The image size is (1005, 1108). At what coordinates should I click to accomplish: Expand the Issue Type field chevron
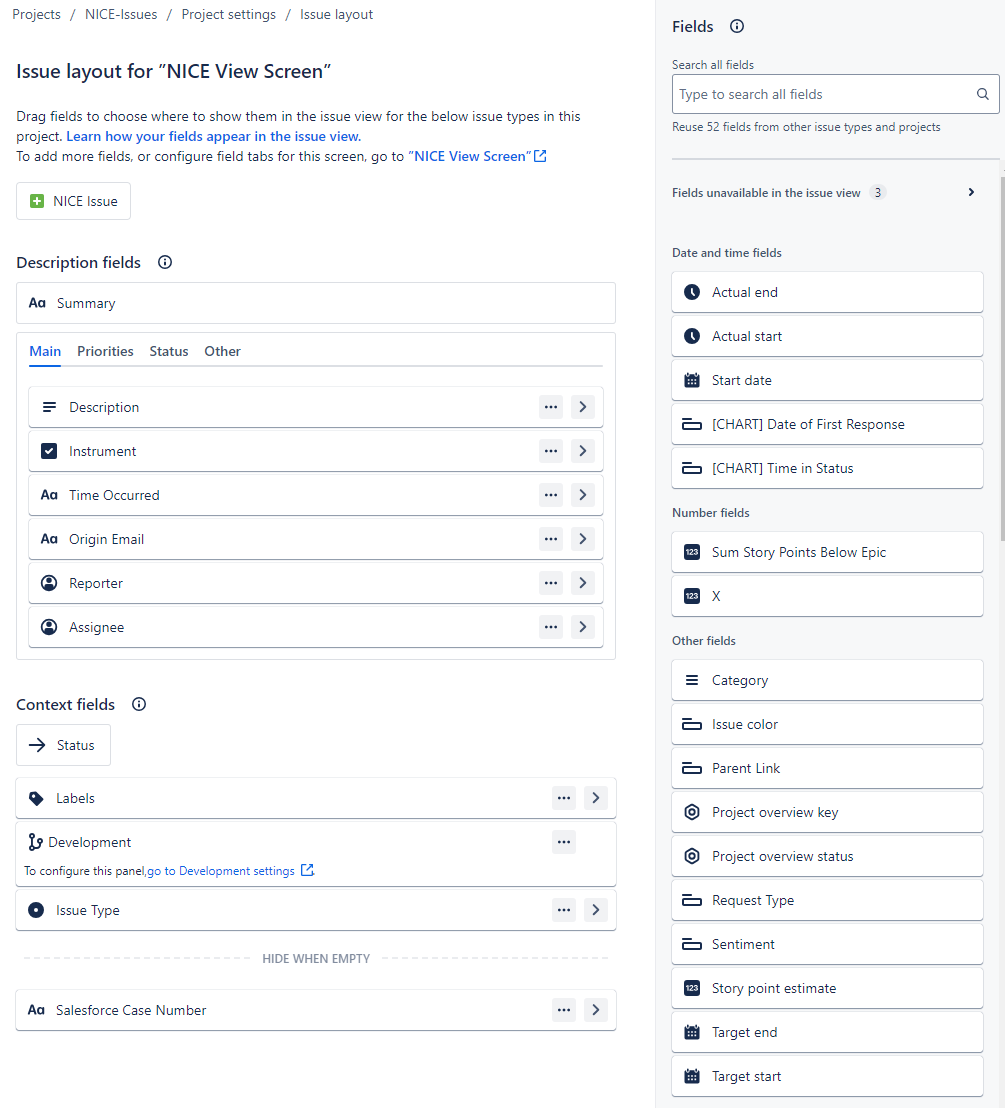pyautogui.click(x=596, y=909)
